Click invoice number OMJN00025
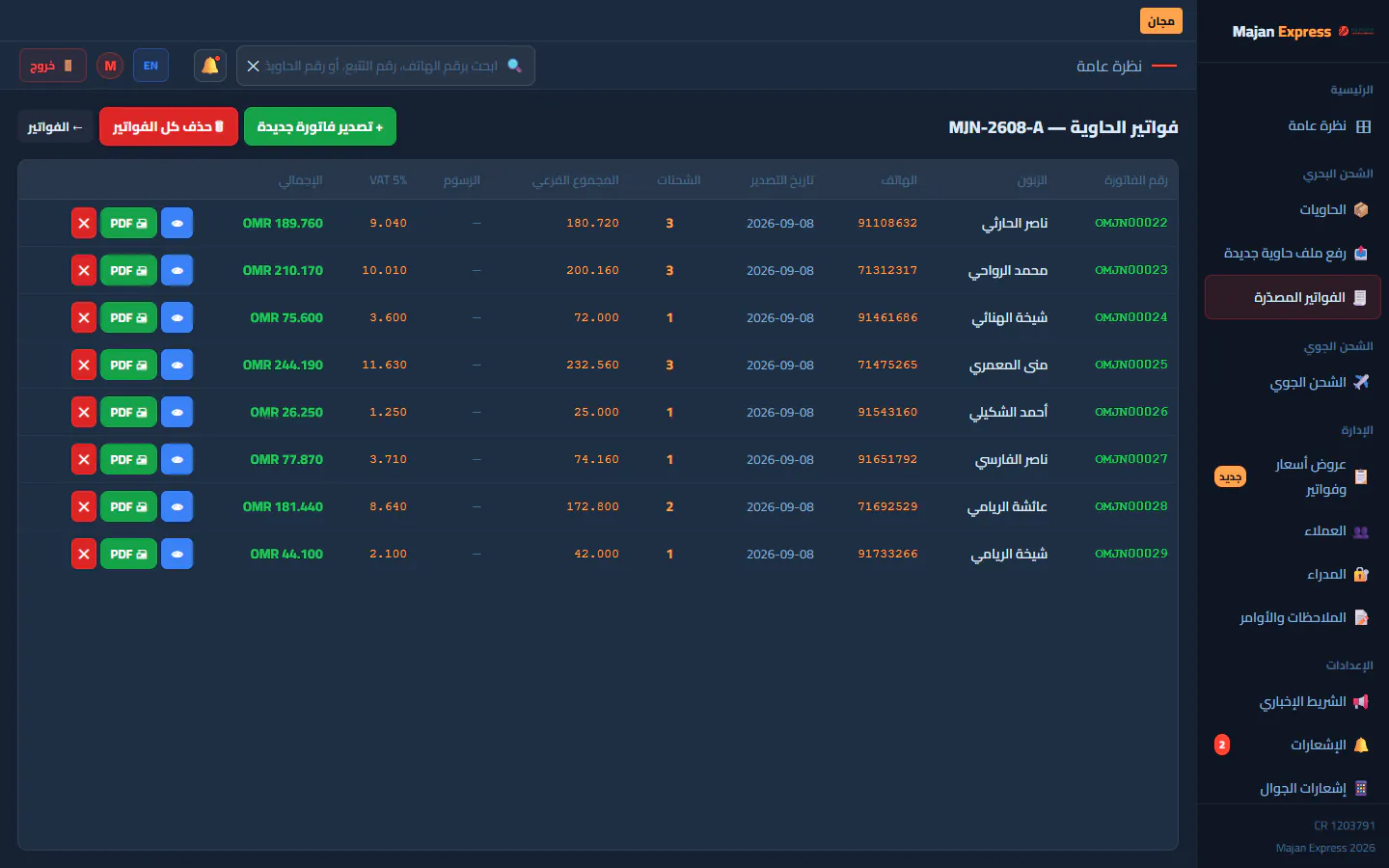 click(1130, 365)
